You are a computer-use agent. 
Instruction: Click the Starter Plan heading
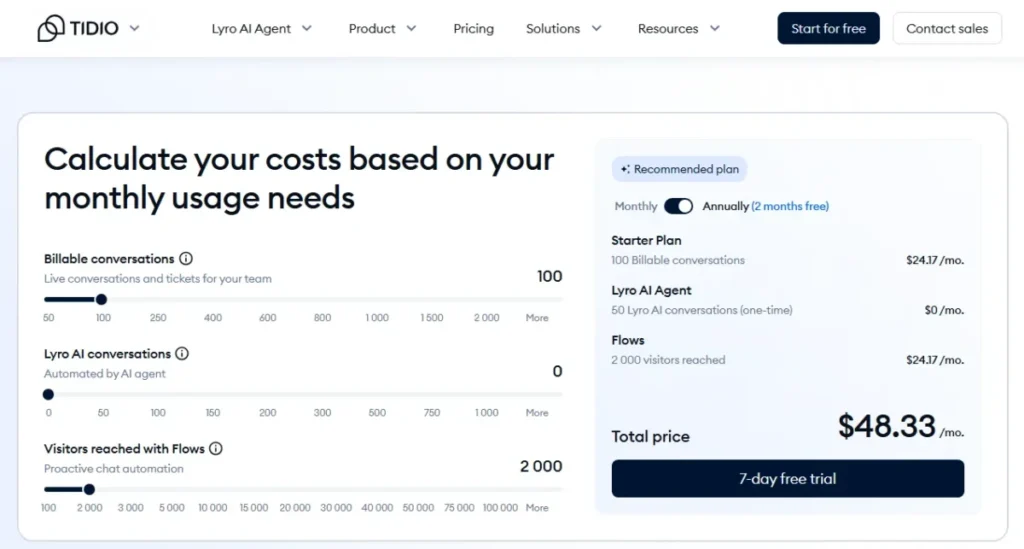coord(646,240)
